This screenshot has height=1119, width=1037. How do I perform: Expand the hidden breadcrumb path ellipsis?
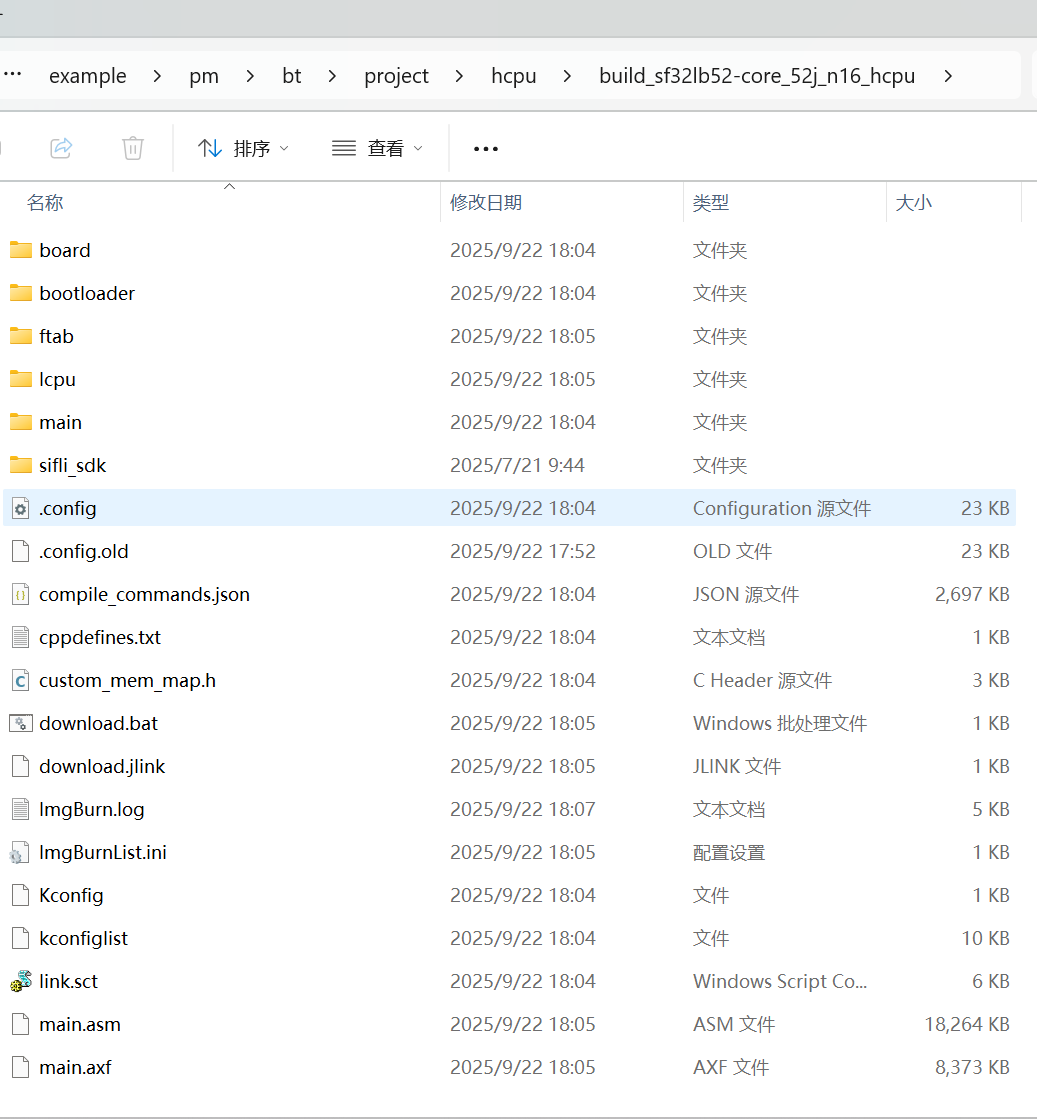click(x=12, y=76)
